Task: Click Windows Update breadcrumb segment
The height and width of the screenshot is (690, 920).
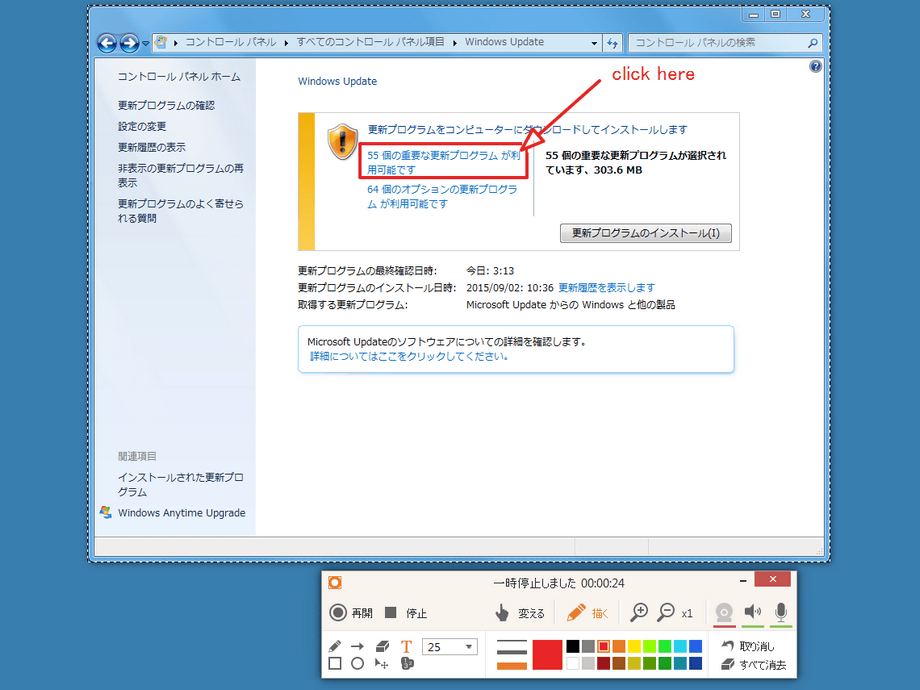Action: 504,42
